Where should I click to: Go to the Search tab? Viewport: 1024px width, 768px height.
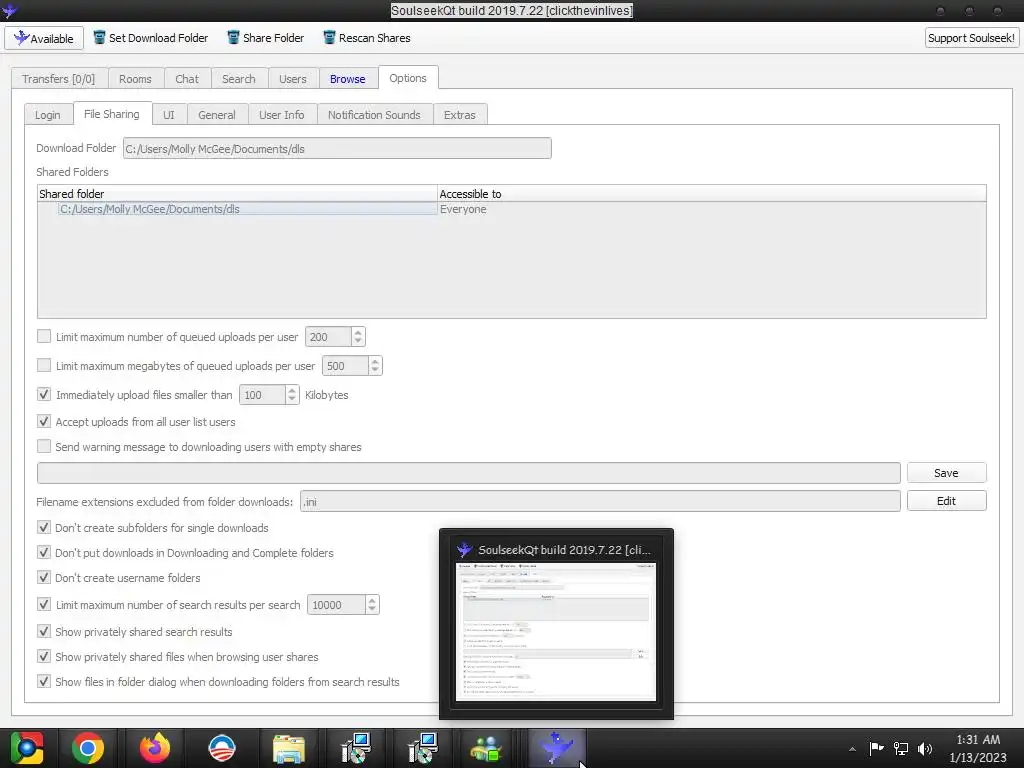(238, 79)
